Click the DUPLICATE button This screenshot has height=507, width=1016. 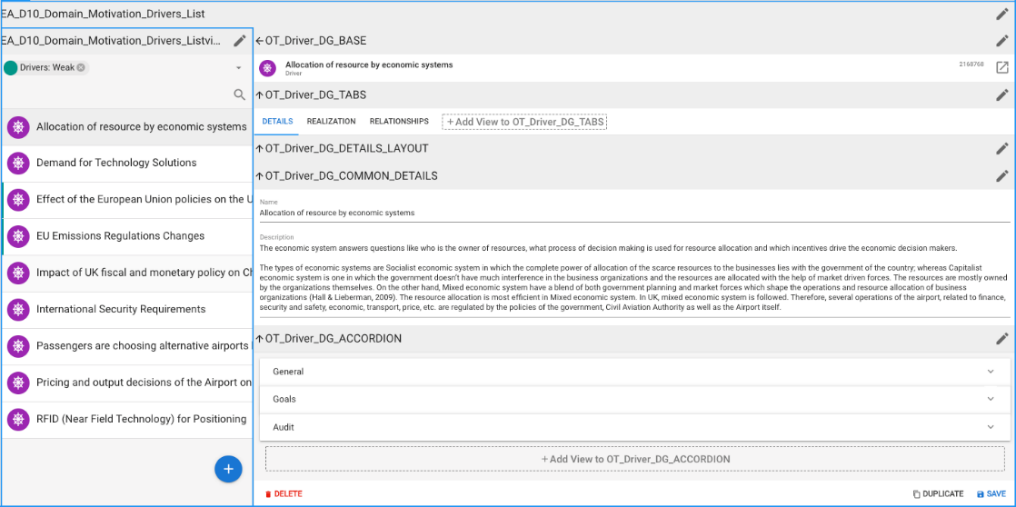point(938,494)
